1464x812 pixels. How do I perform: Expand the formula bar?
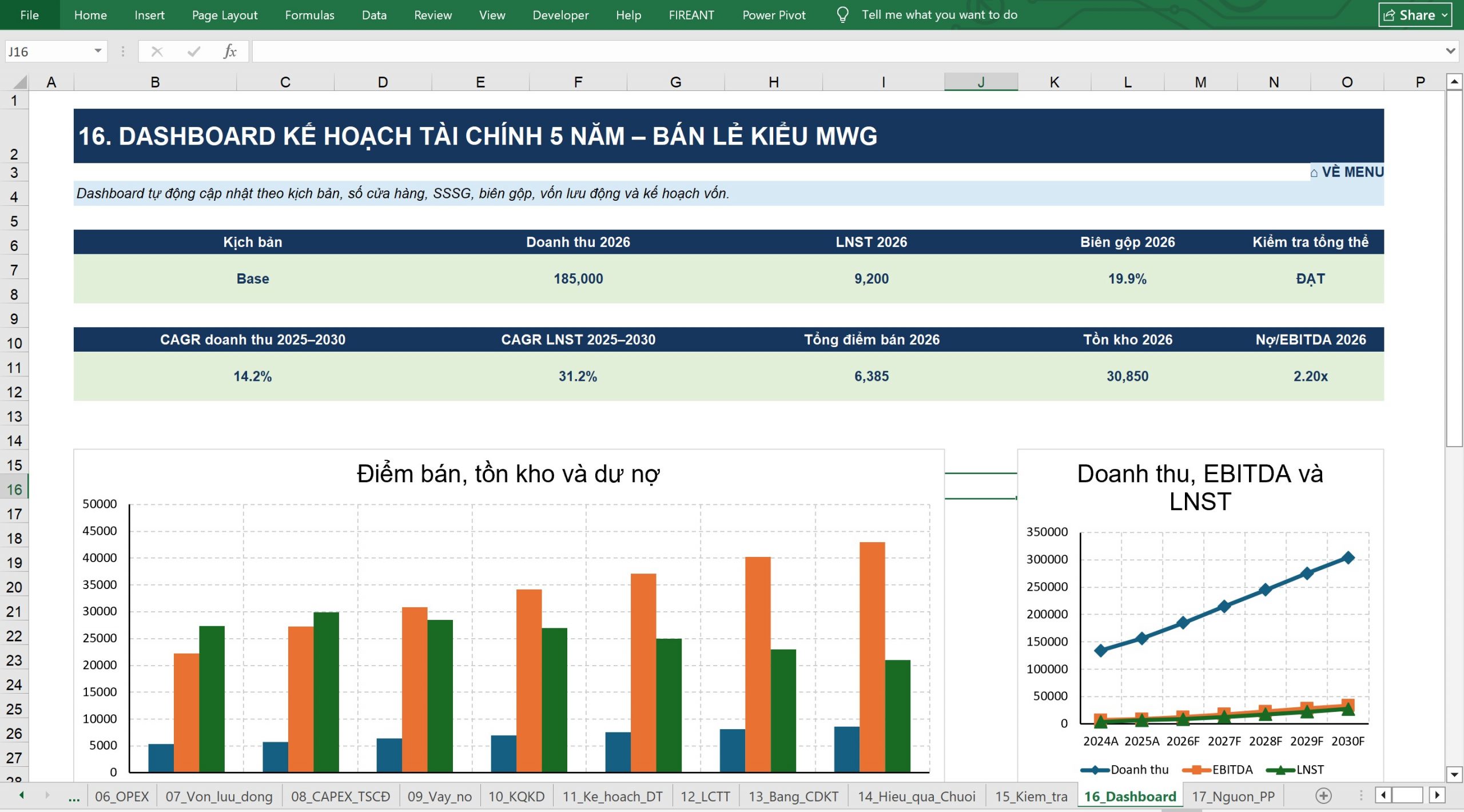(x=1450, y=51)
